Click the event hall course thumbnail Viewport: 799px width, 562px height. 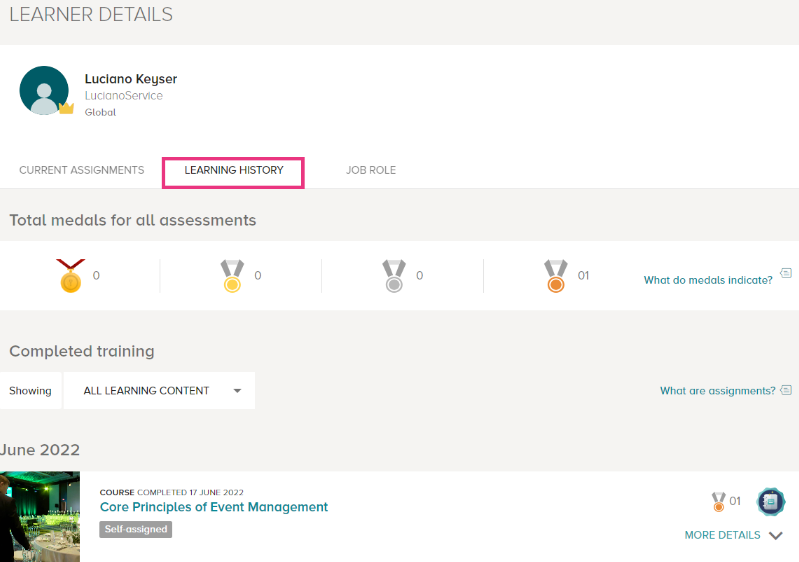pyautogui.click(x=40, y=517)
